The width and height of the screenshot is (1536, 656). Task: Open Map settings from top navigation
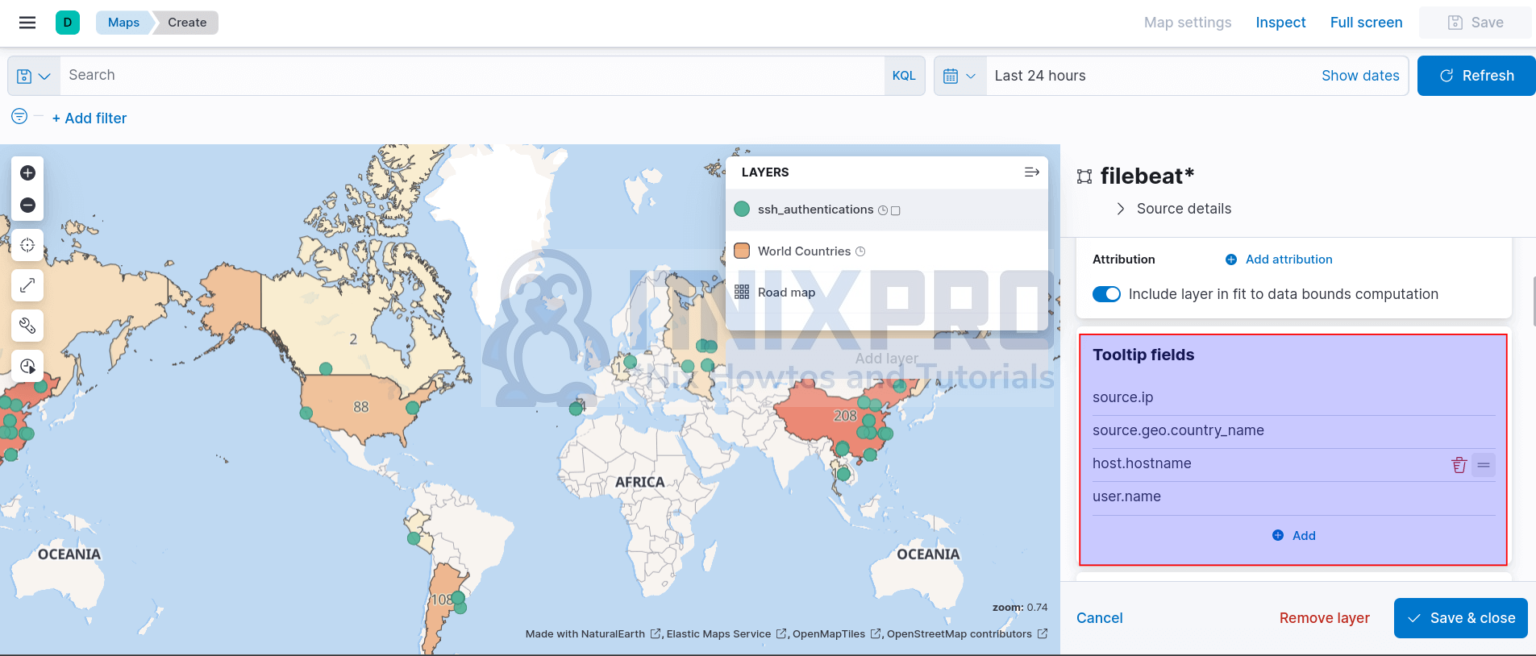click(x=1187, y=22)
